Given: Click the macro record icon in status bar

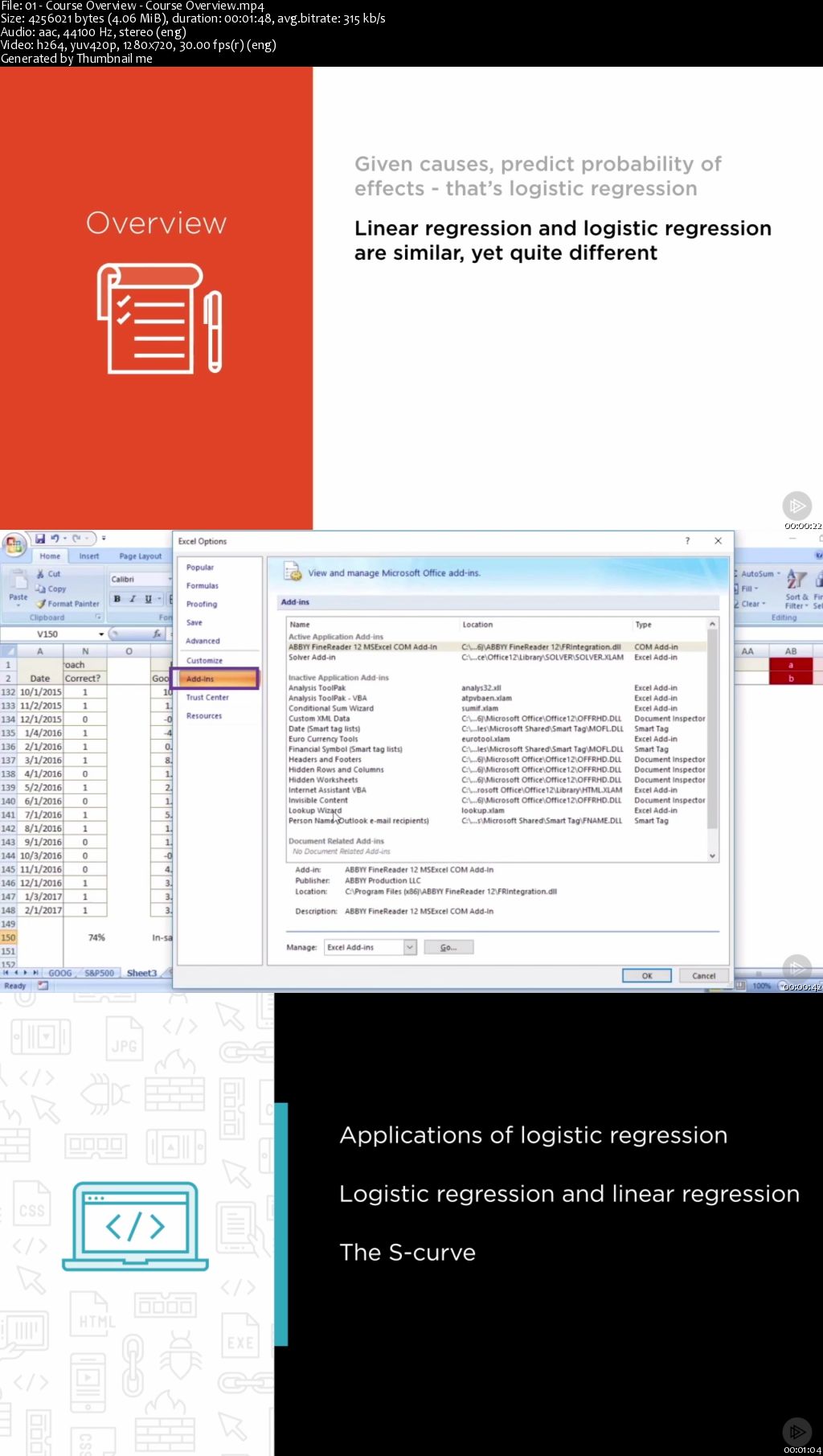Looking at the screenshot, I should coord(43,986).
